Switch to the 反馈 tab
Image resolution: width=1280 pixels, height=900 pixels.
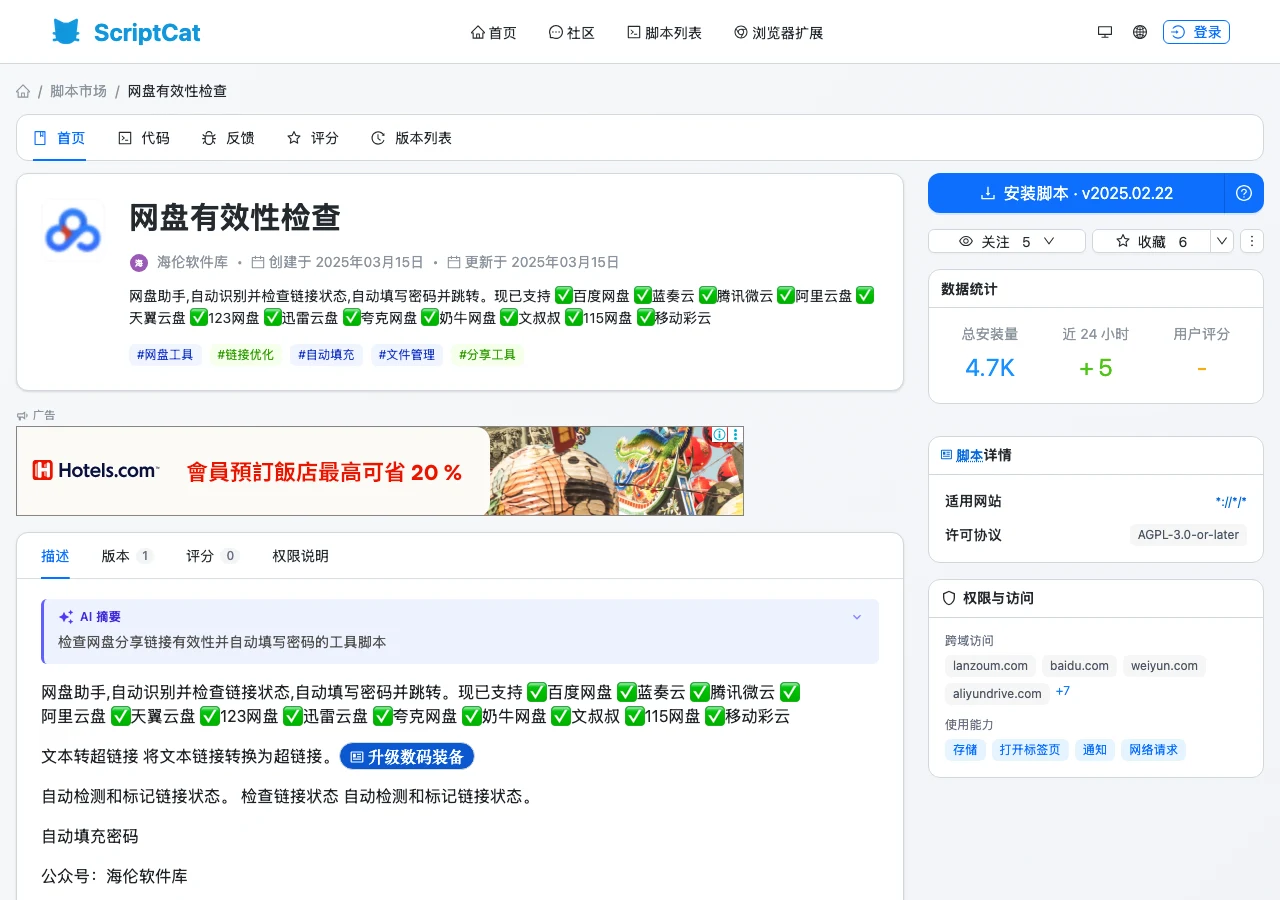pyautogui.click(x=228, y=138)
